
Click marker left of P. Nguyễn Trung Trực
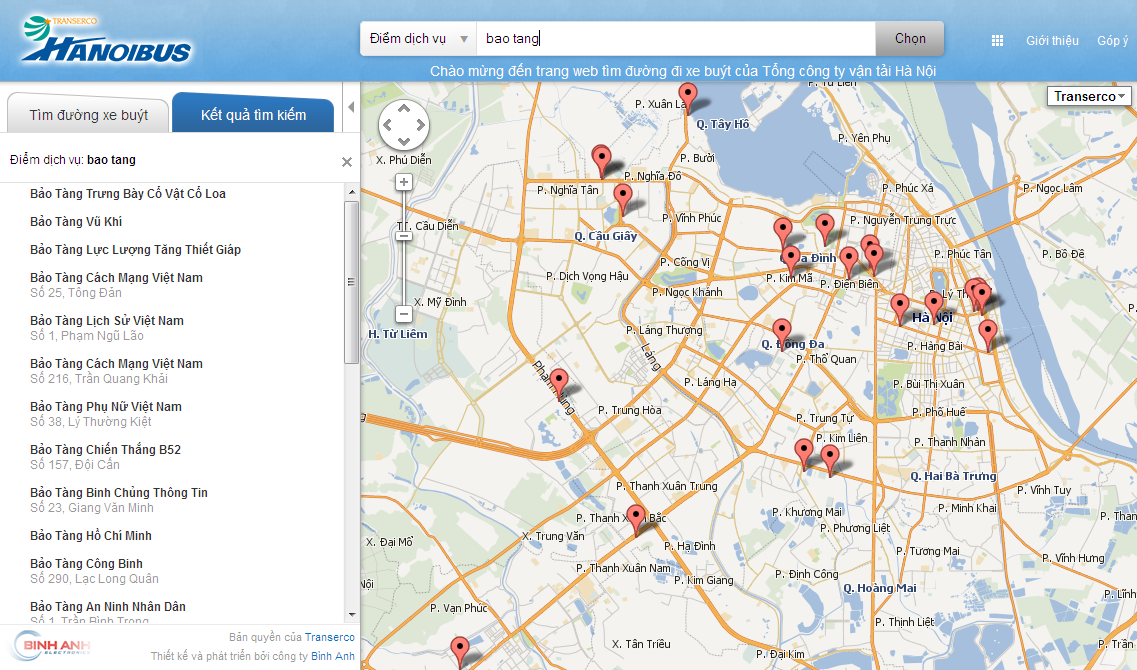tap(824, 229)
